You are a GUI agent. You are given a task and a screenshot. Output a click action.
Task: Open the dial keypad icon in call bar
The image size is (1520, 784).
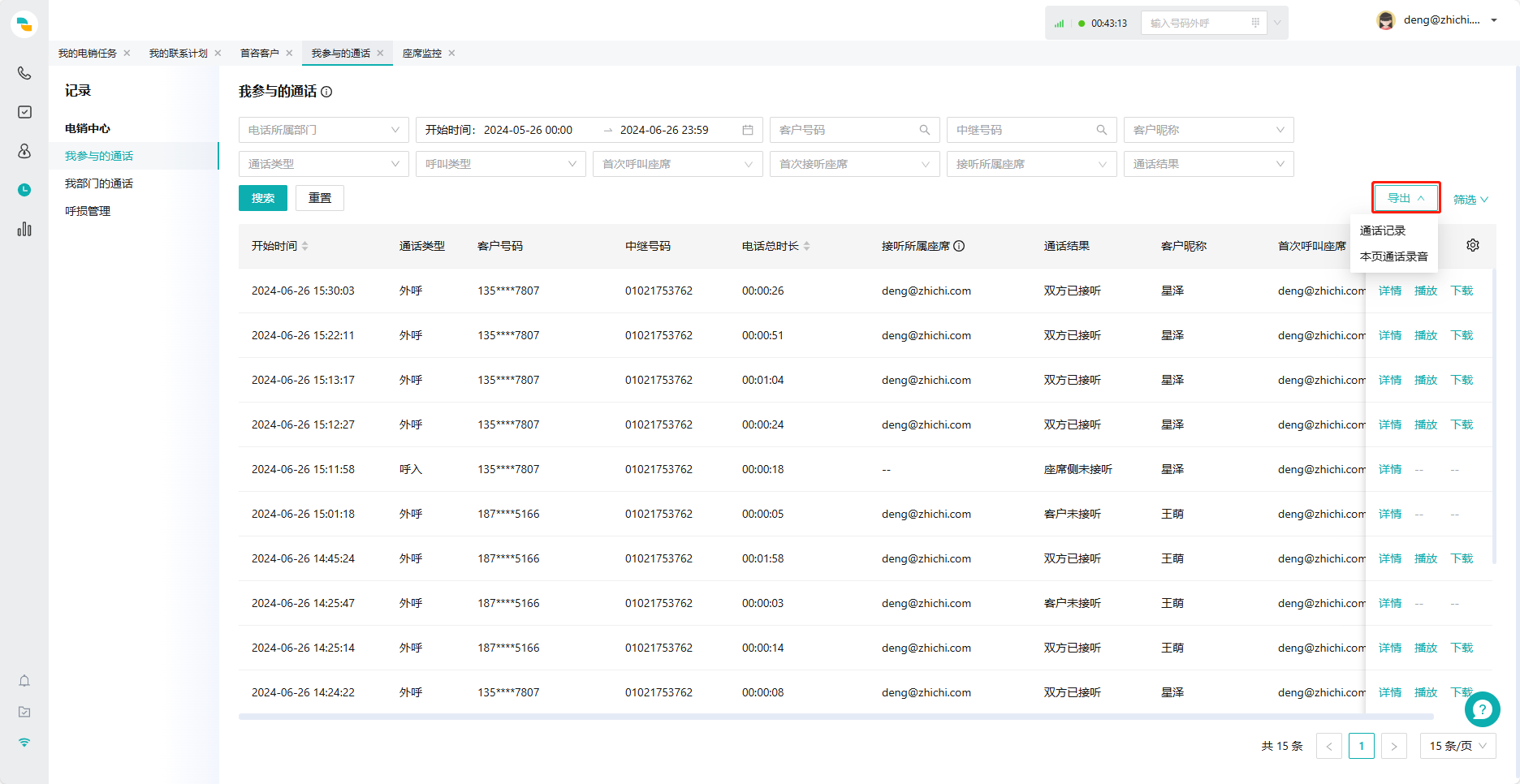(x=1255, y=23)
